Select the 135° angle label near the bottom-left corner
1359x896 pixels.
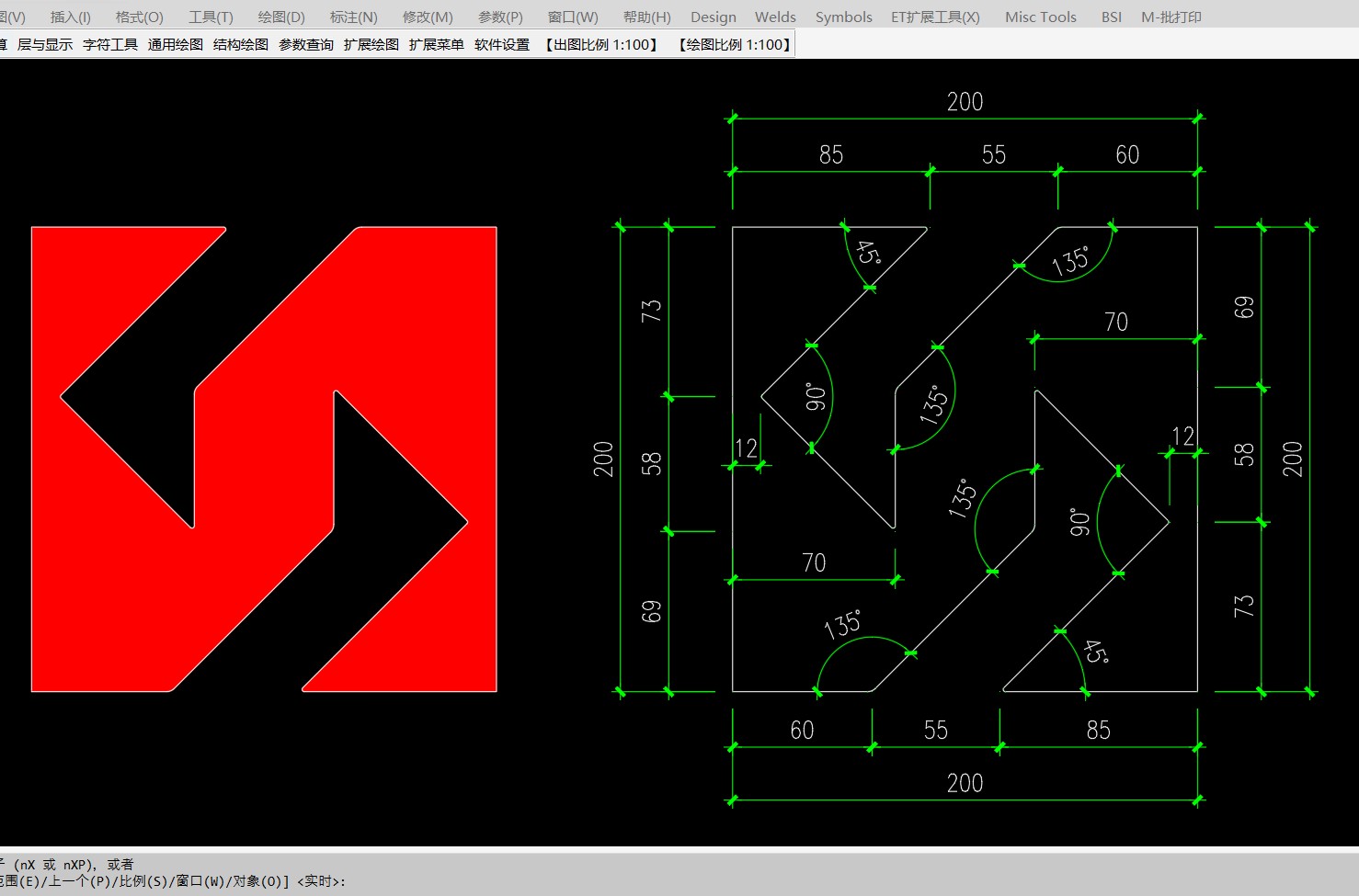click(843, 625)
